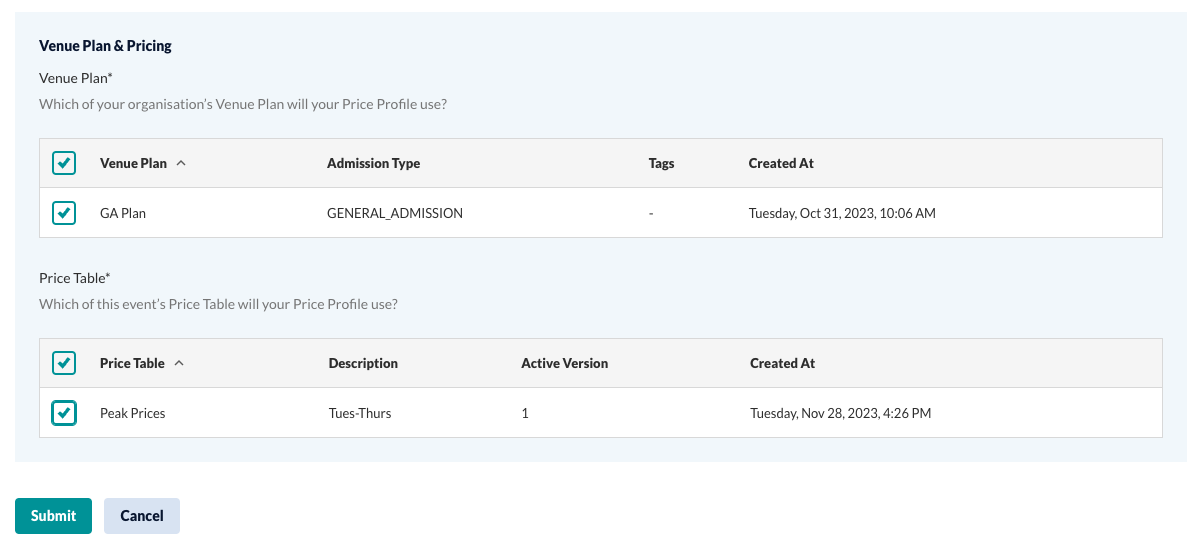The height and width of the screenshot is (546, 1203).
Task: Click the Active Version column header
Action: tap(564, 363)
